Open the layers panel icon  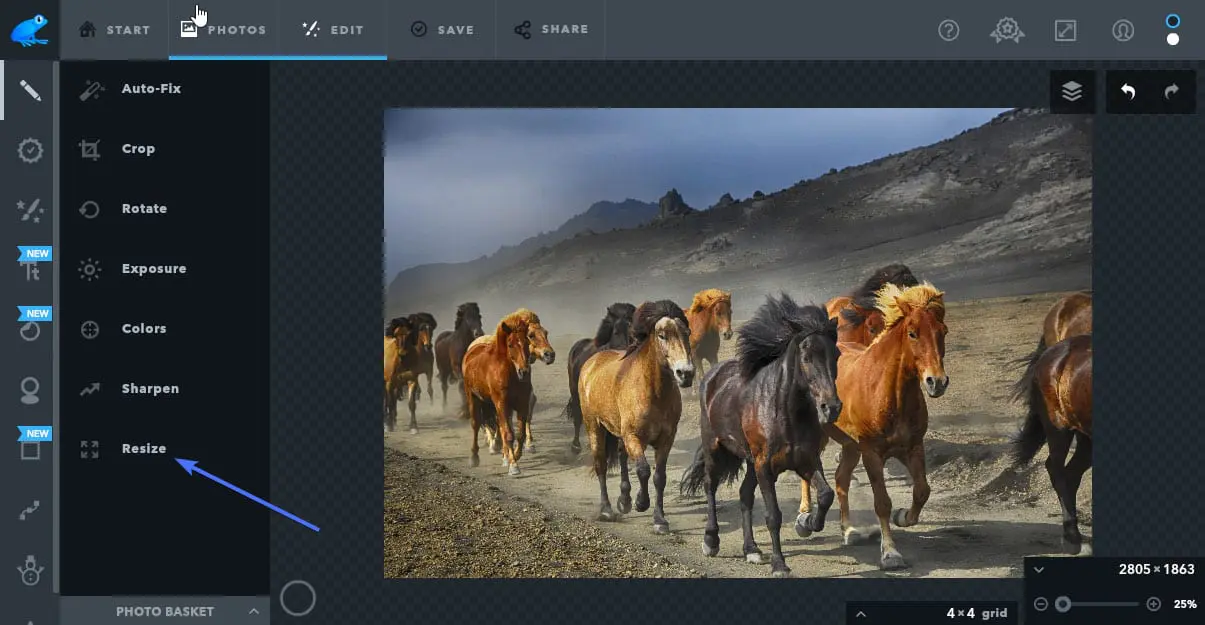click(x=1072, y=92)
